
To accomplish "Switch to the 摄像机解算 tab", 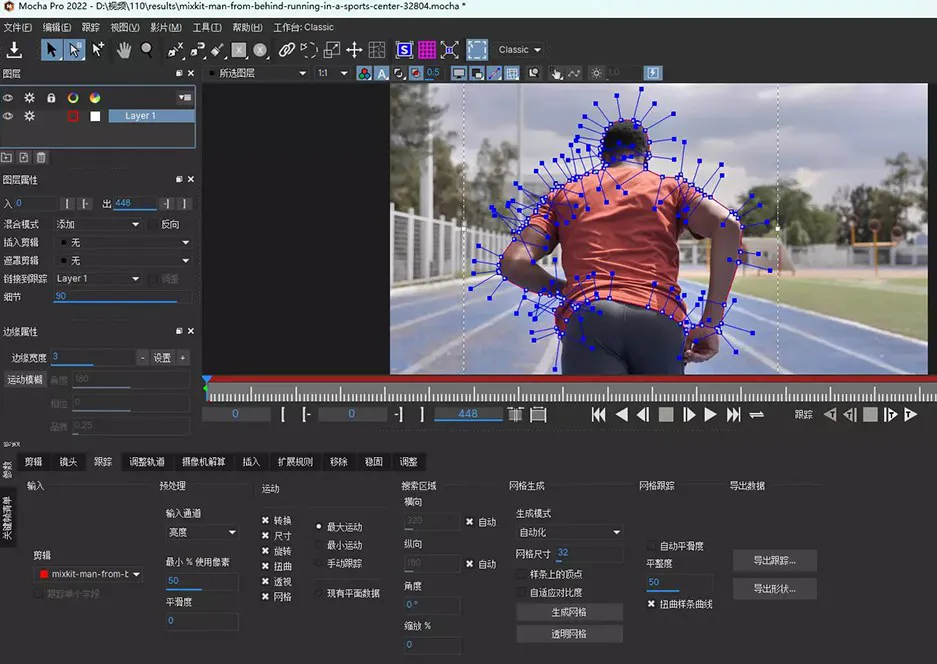I will click(205, 462).
